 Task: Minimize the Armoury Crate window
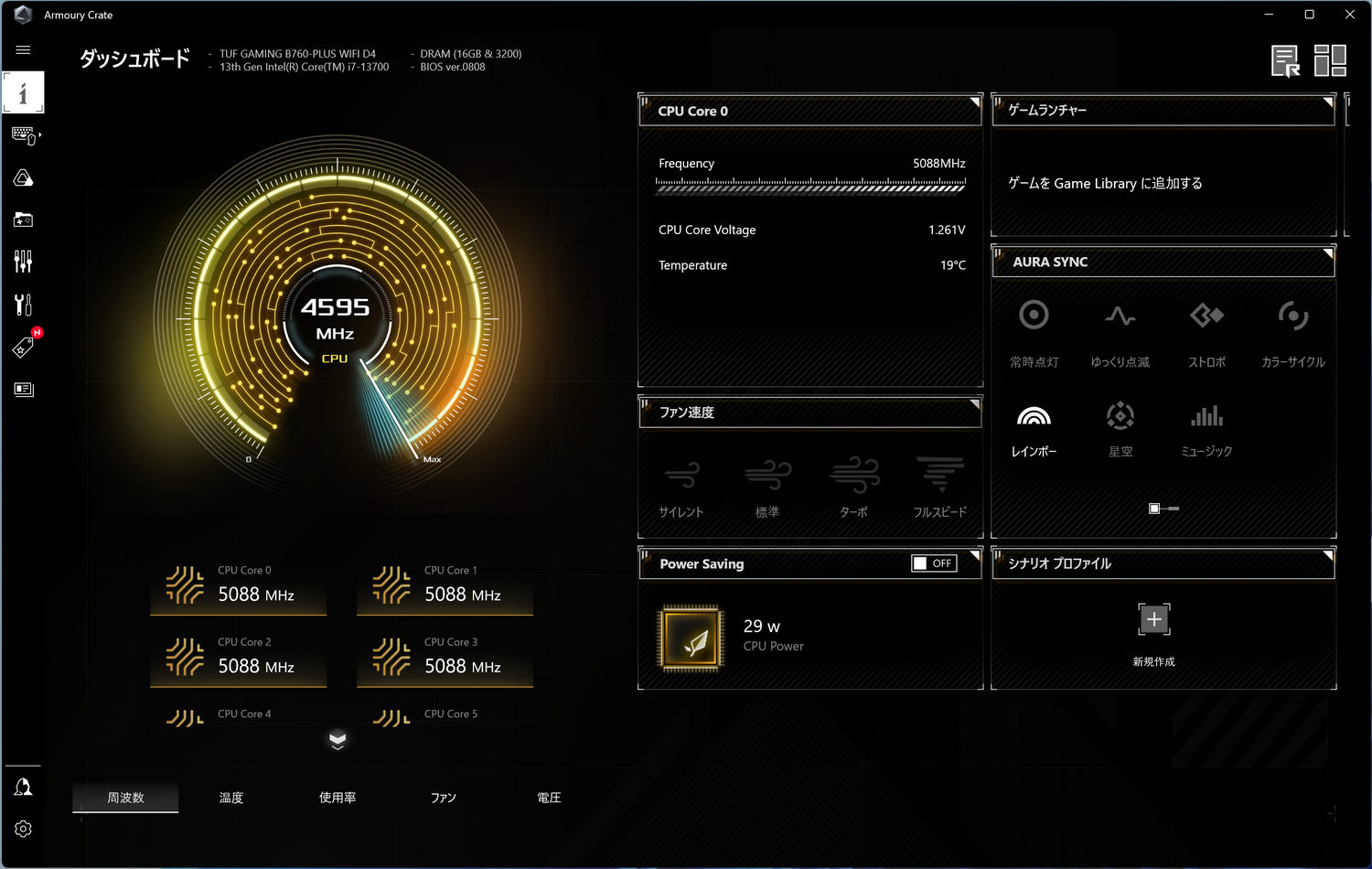tap(1269, 15)
